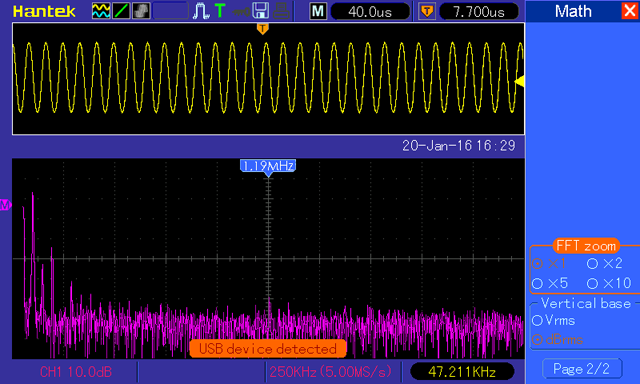This screenshot has width=640, height=384.
Task: Click the pulse edge trigger icon
Action: coord(201,11)
